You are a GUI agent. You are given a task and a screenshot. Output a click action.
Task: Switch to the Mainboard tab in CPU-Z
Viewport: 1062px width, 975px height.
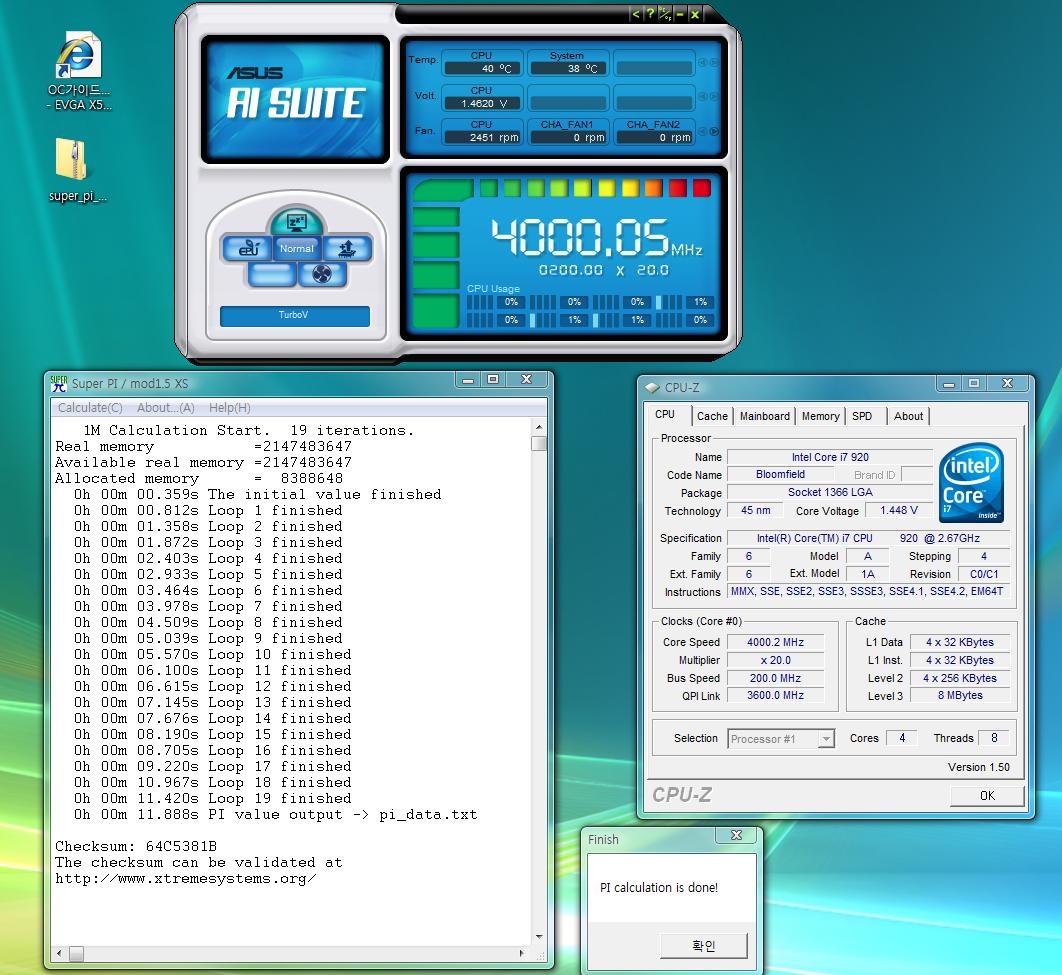pos(764,416)
